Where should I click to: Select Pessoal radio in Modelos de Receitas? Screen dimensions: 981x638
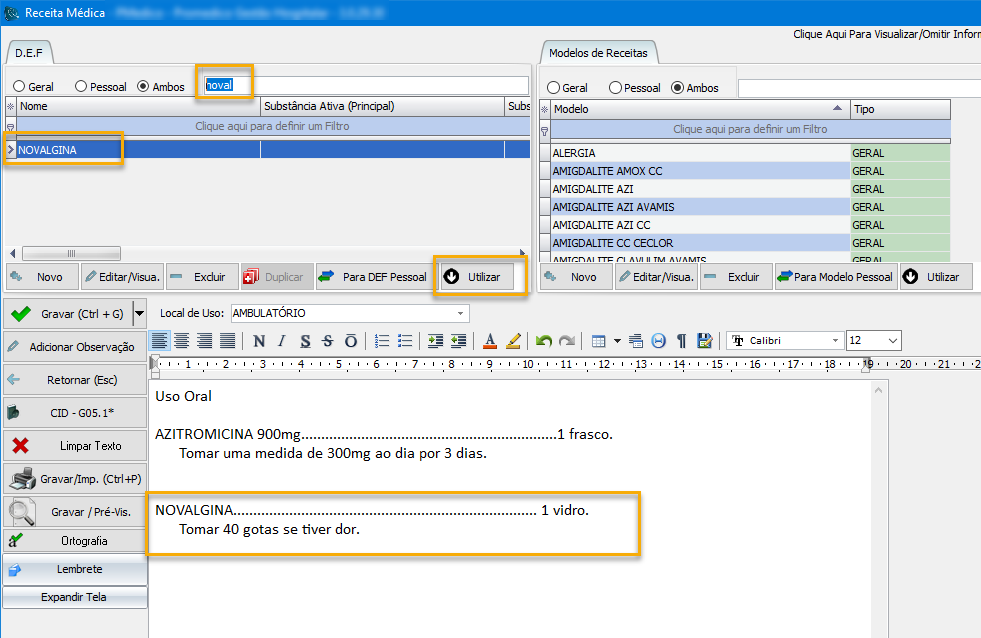(615, 88)
